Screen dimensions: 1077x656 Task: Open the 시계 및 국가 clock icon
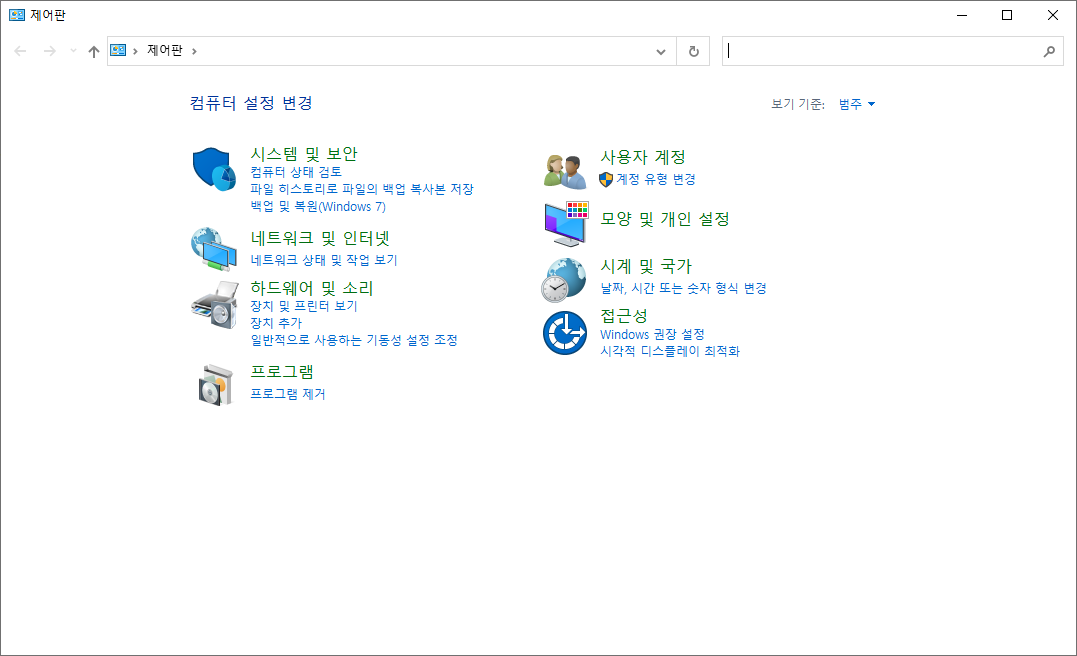pyautogui.click(x=564, y=280)
